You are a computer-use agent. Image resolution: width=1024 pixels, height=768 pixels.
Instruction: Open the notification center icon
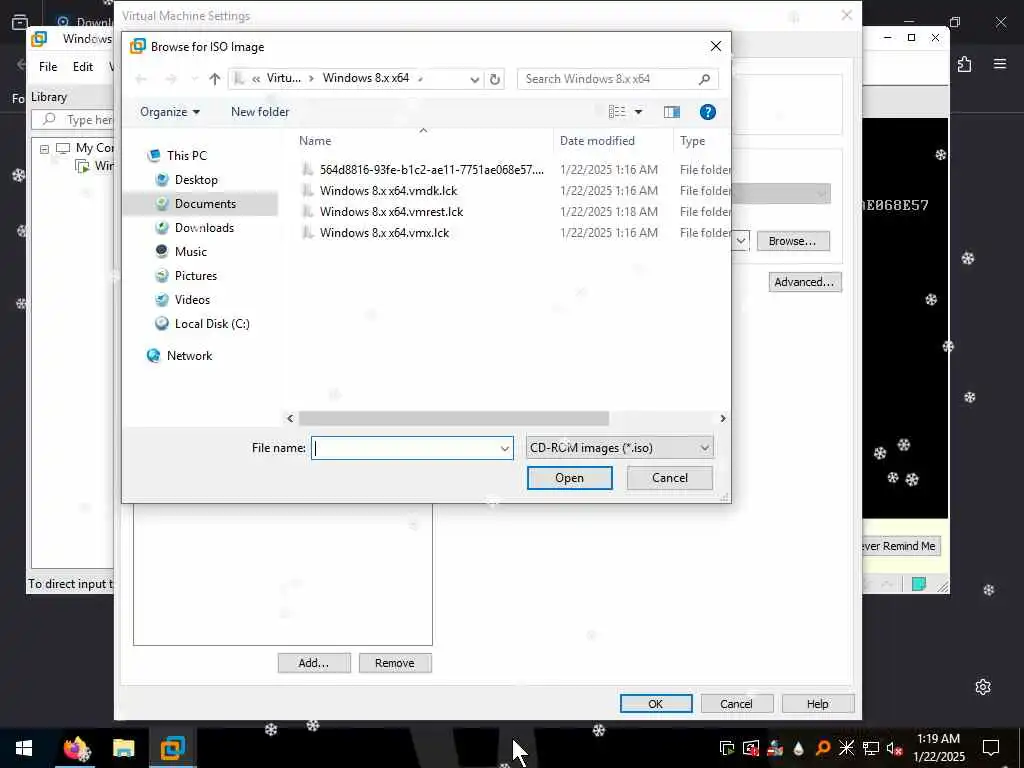coord(991,748)
